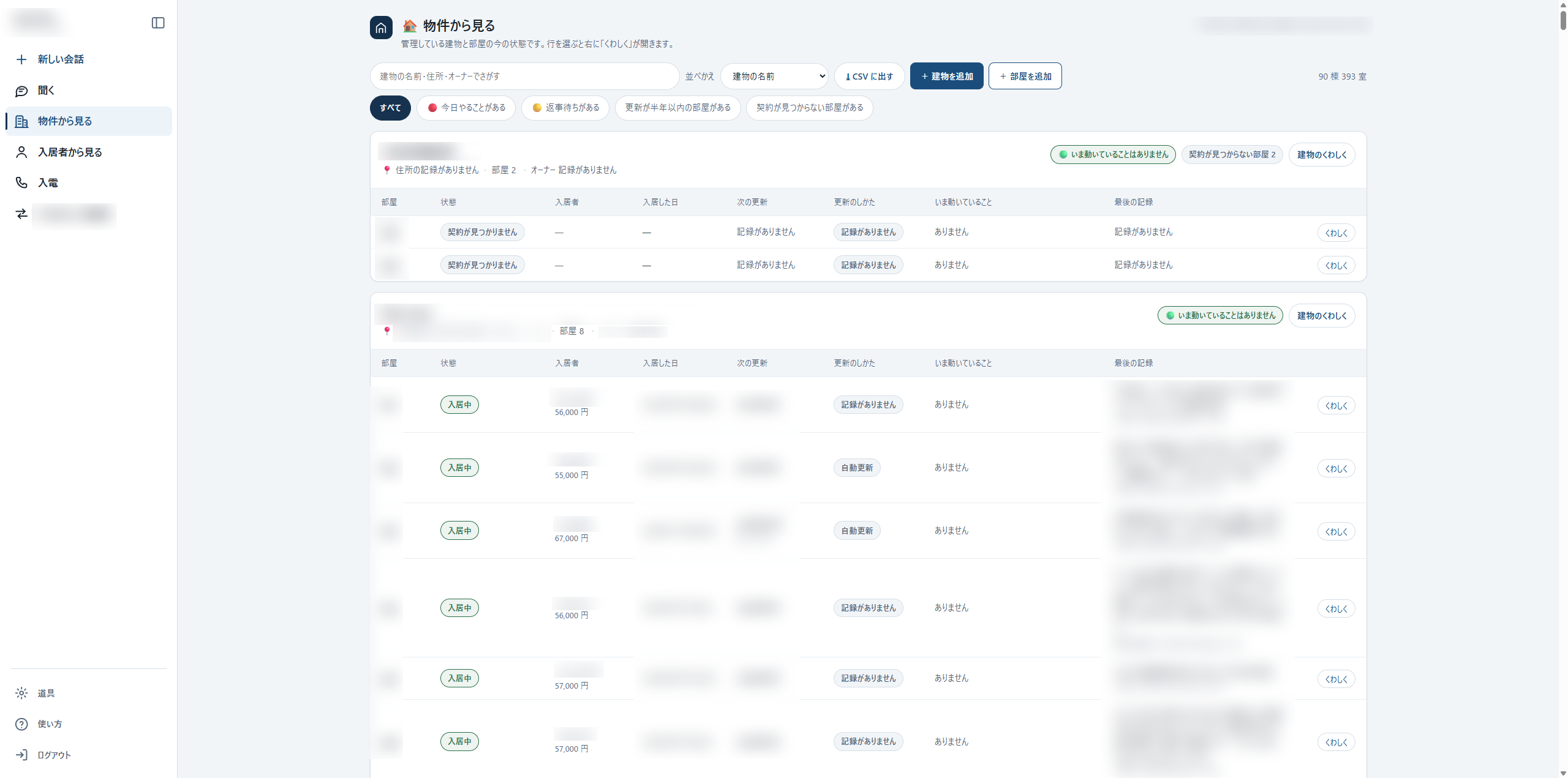This screenshot has width=1568, height=778.
Task: Click the person icon for 入居者から見る
Action: 21,152
